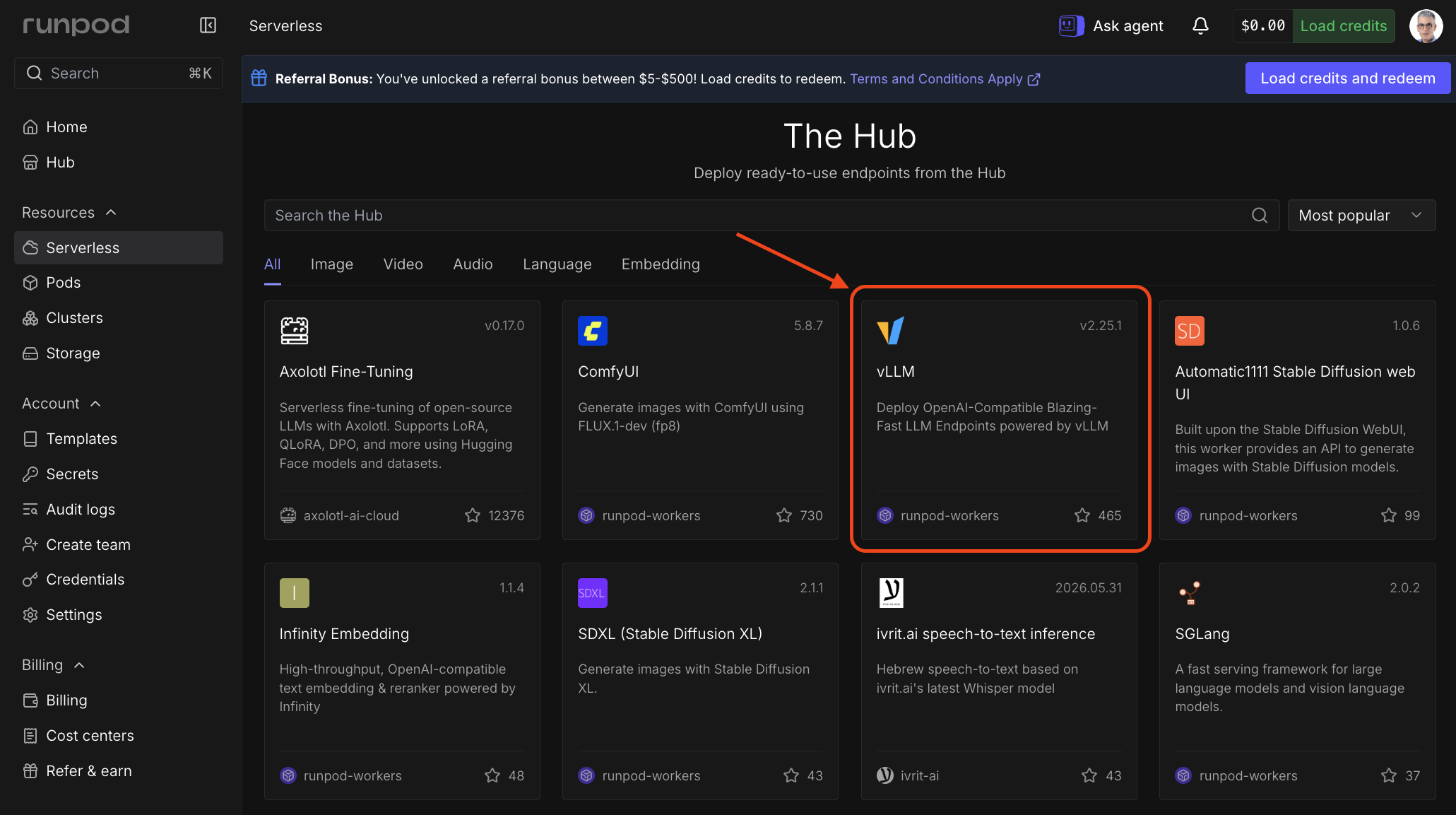Click the Secrets key icon
This screenshot has height=815, width=1456.
(30, 474)
